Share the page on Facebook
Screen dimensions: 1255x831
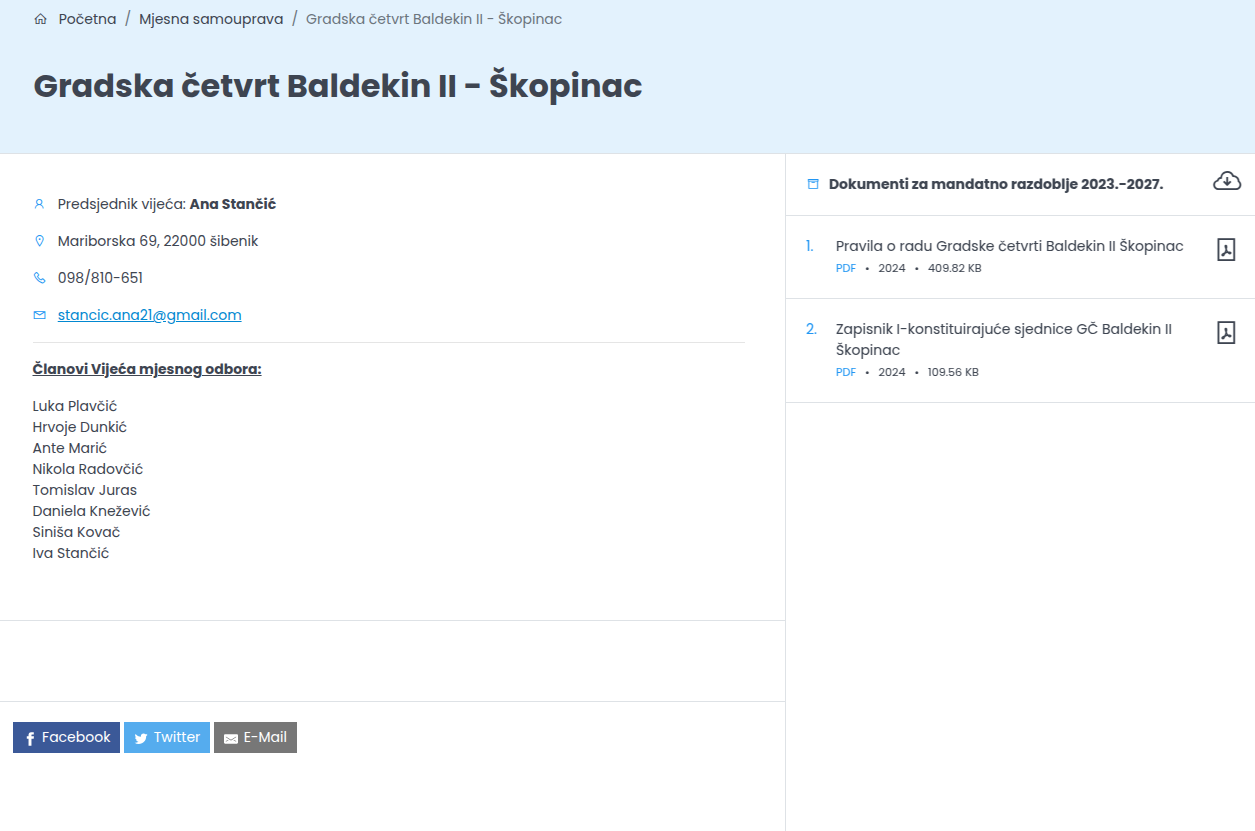(x=66, y=737)
